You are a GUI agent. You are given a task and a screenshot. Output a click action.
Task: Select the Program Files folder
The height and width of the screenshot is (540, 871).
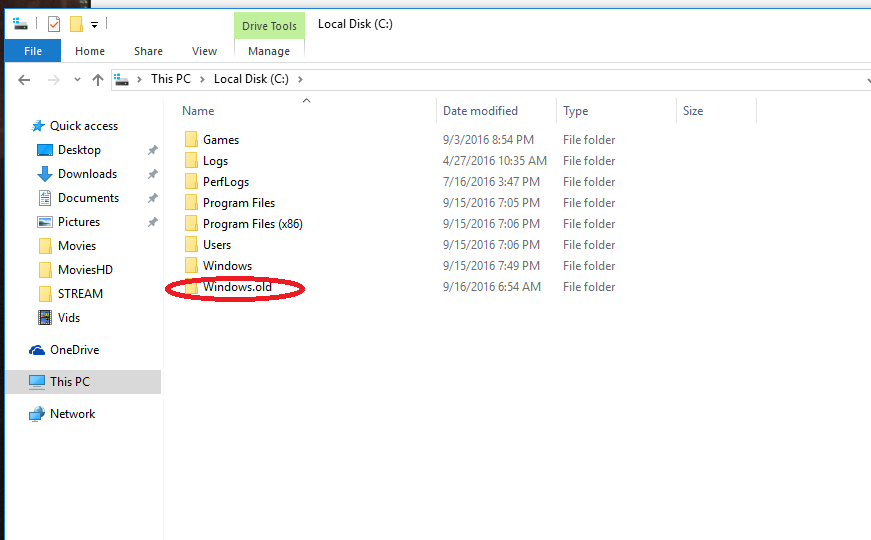tap(239, 203)
